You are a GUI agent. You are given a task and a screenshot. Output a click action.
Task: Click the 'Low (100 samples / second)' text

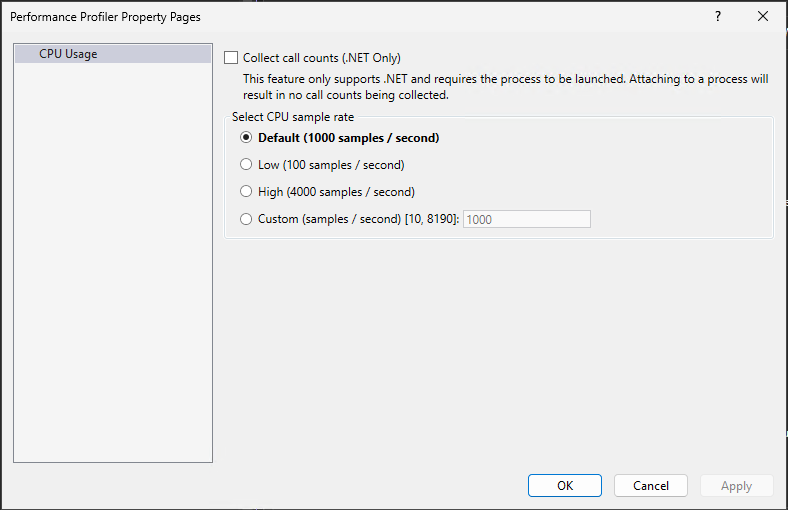point(331,165)
